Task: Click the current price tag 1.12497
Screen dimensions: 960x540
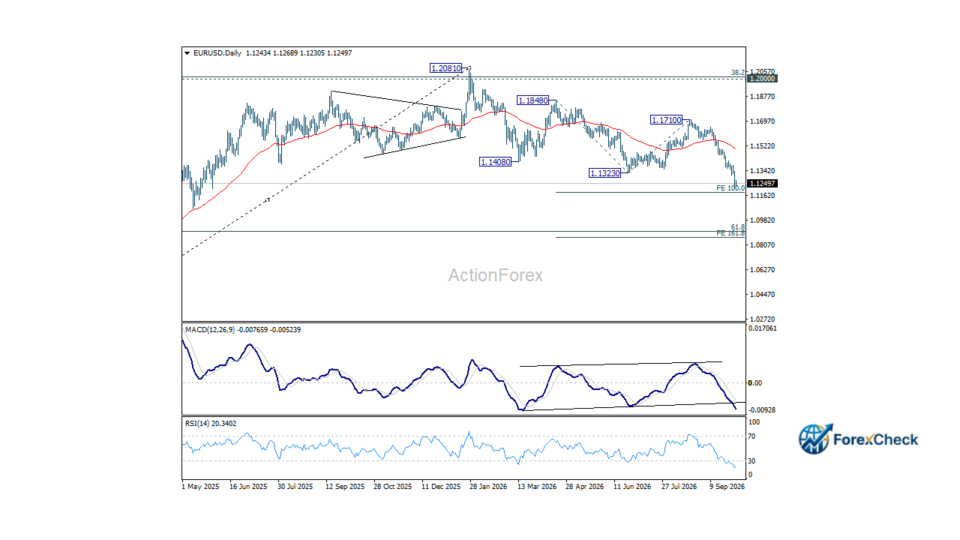Action: point(762,184)
